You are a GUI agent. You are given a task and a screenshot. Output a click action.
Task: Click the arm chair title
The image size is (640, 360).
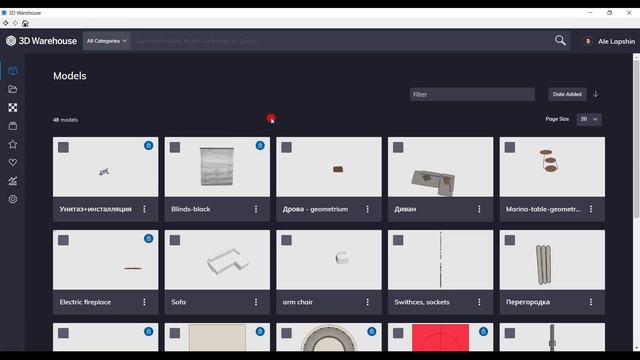[298, 302]
